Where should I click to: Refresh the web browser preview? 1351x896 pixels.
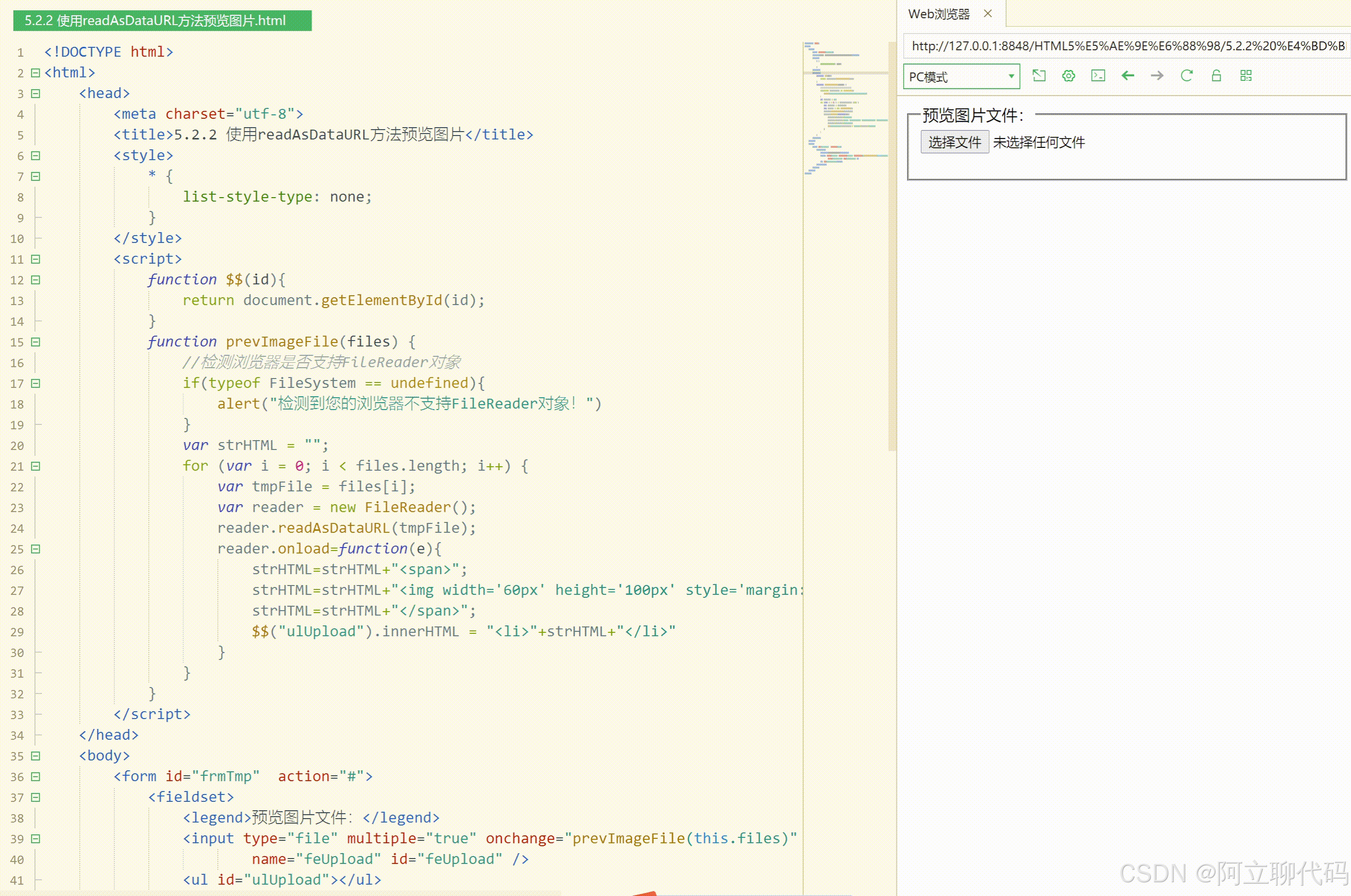pos(1187,75)
